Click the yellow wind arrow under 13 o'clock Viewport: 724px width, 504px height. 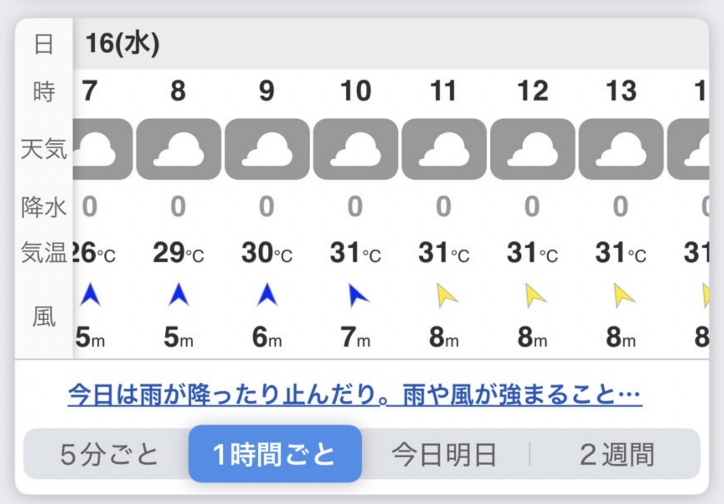point(623,296)
